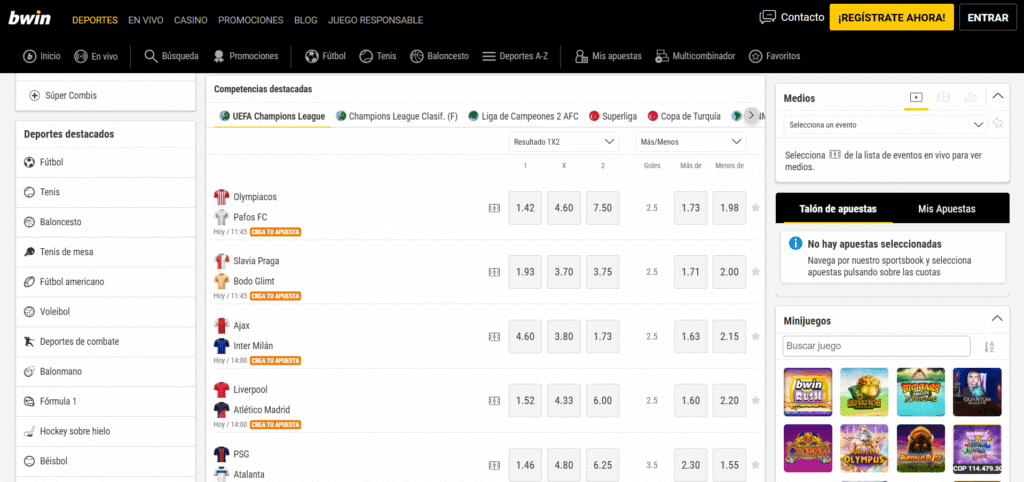Select Fútbol in the sports toolbar
Image resolution: width=1024 pixels, height=482 pixels.
[x=325, y=56]
